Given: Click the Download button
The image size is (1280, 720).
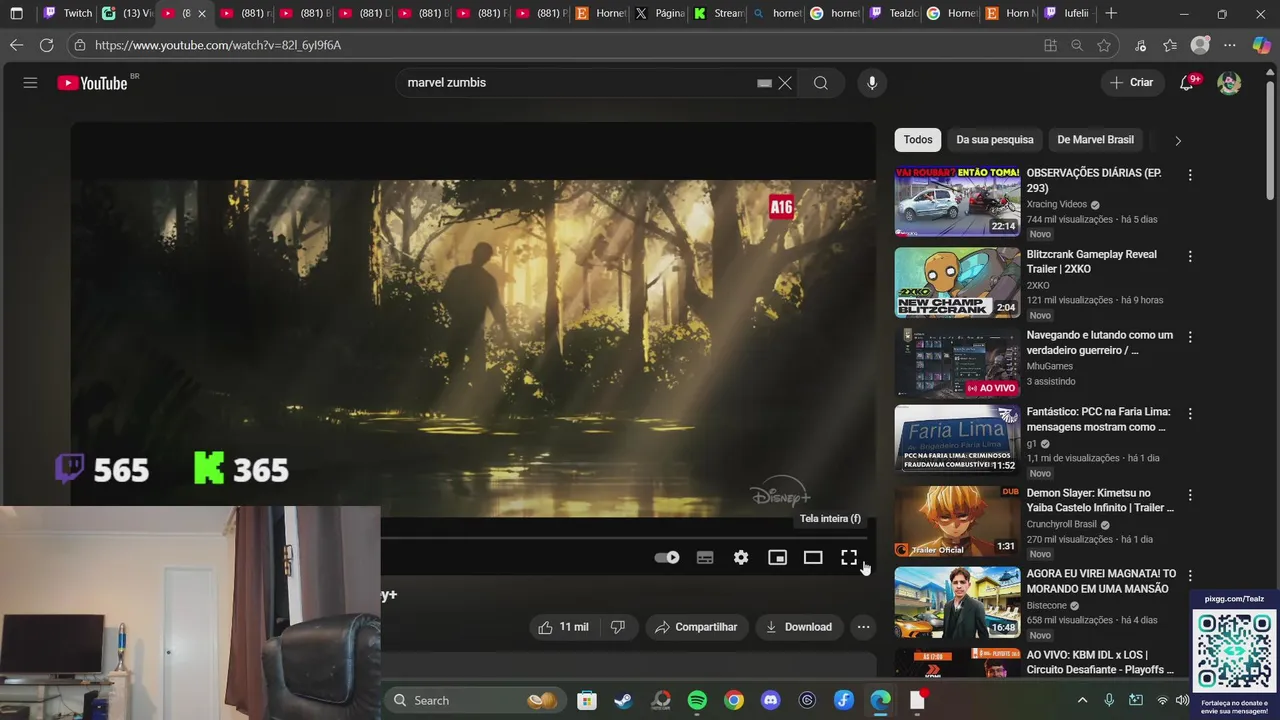Looking at the screenshot, I should (x=799, y=627).
